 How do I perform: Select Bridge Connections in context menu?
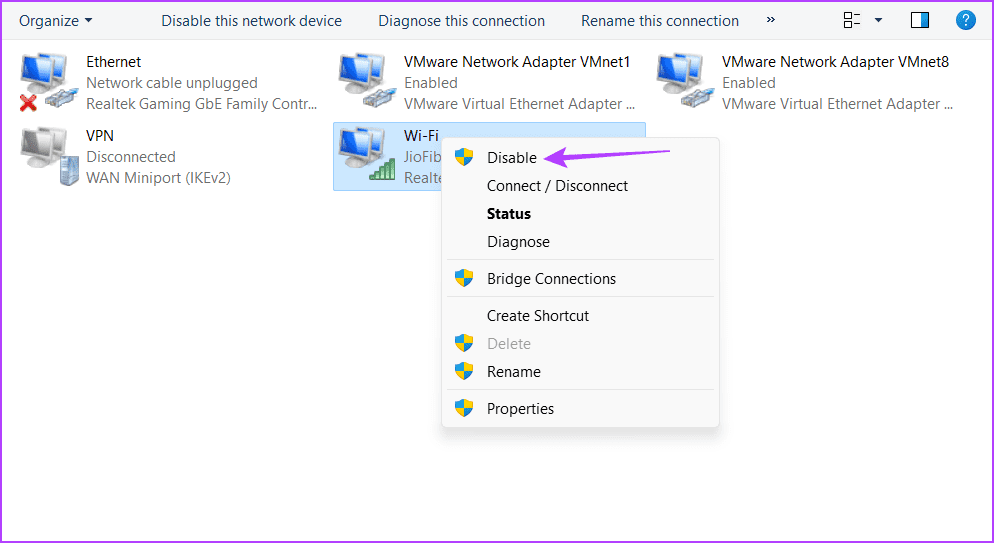551,278
